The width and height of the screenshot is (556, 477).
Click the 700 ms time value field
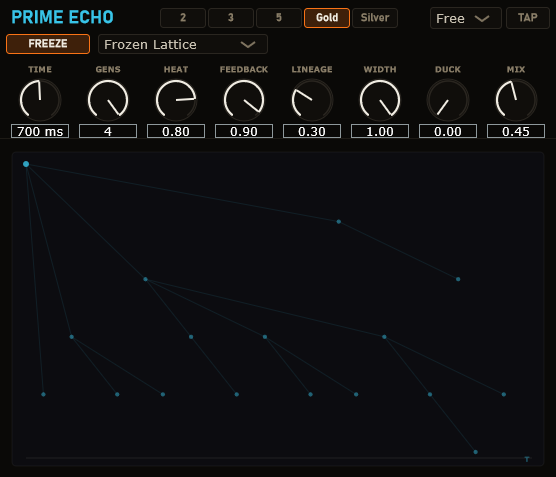point(40,131)
